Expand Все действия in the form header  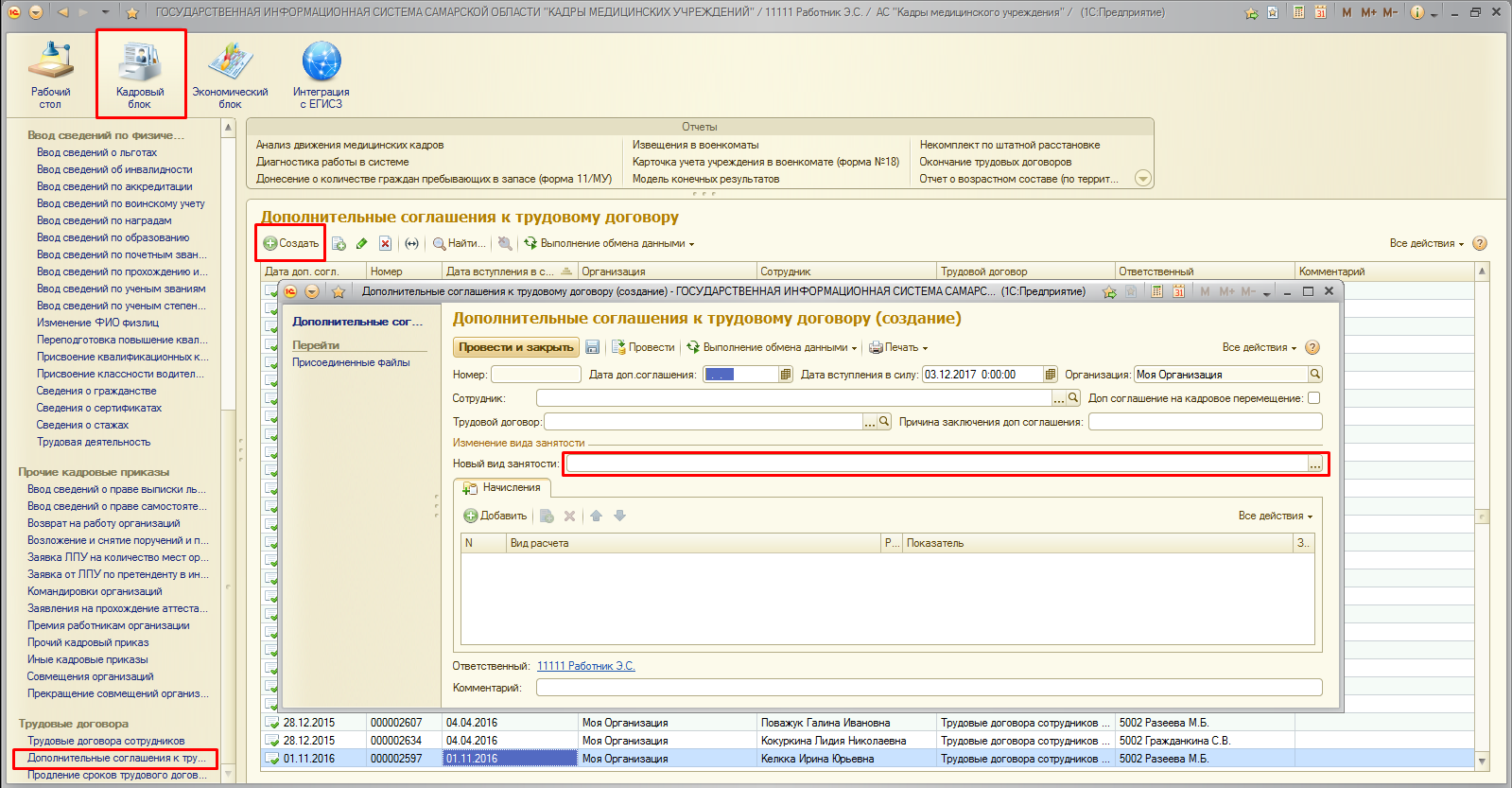pyautogui.click(x=1260, y=347)
